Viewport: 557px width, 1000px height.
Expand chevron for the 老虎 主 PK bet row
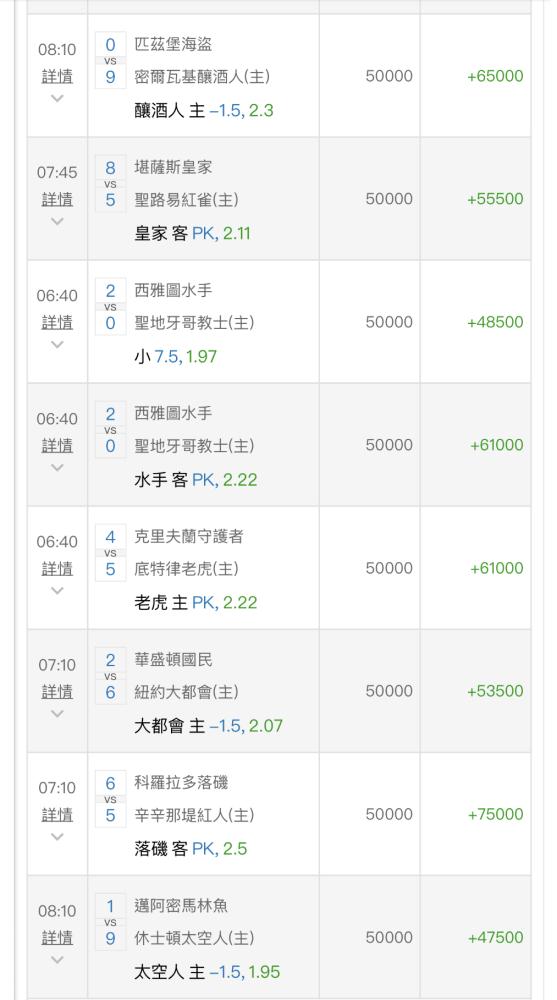[57, 591]
